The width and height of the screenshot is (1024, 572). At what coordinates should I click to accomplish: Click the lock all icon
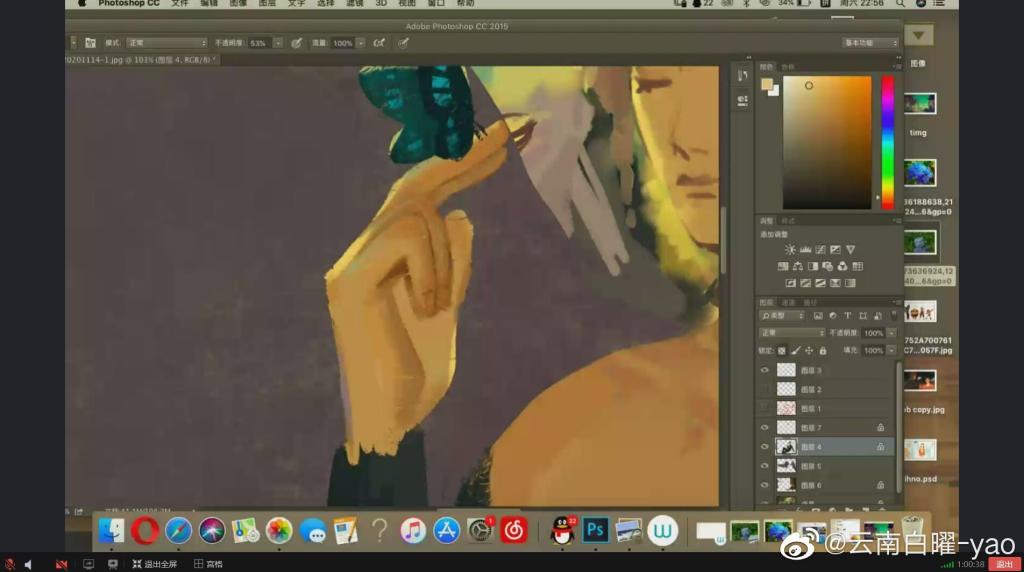[823, 351]
